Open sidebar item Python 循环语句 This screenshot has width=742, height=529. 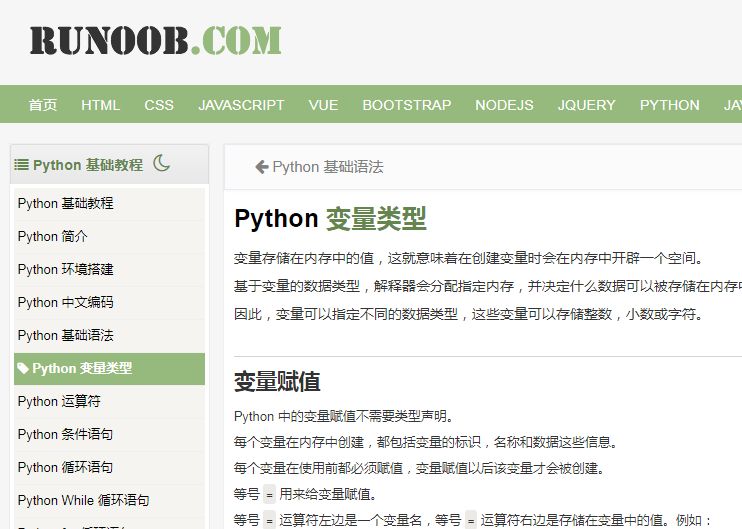click(109, 467)
